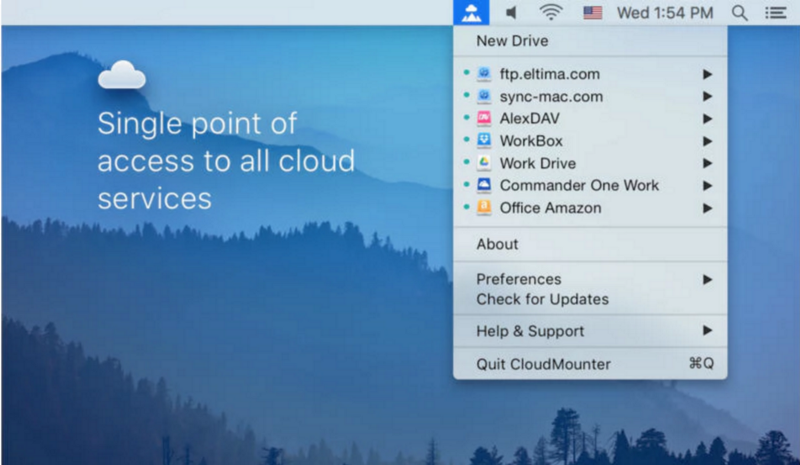The height and width of the screenshot is (465, 800).
Task: Select the Commander One Work entry
Action: pos(590,185)
